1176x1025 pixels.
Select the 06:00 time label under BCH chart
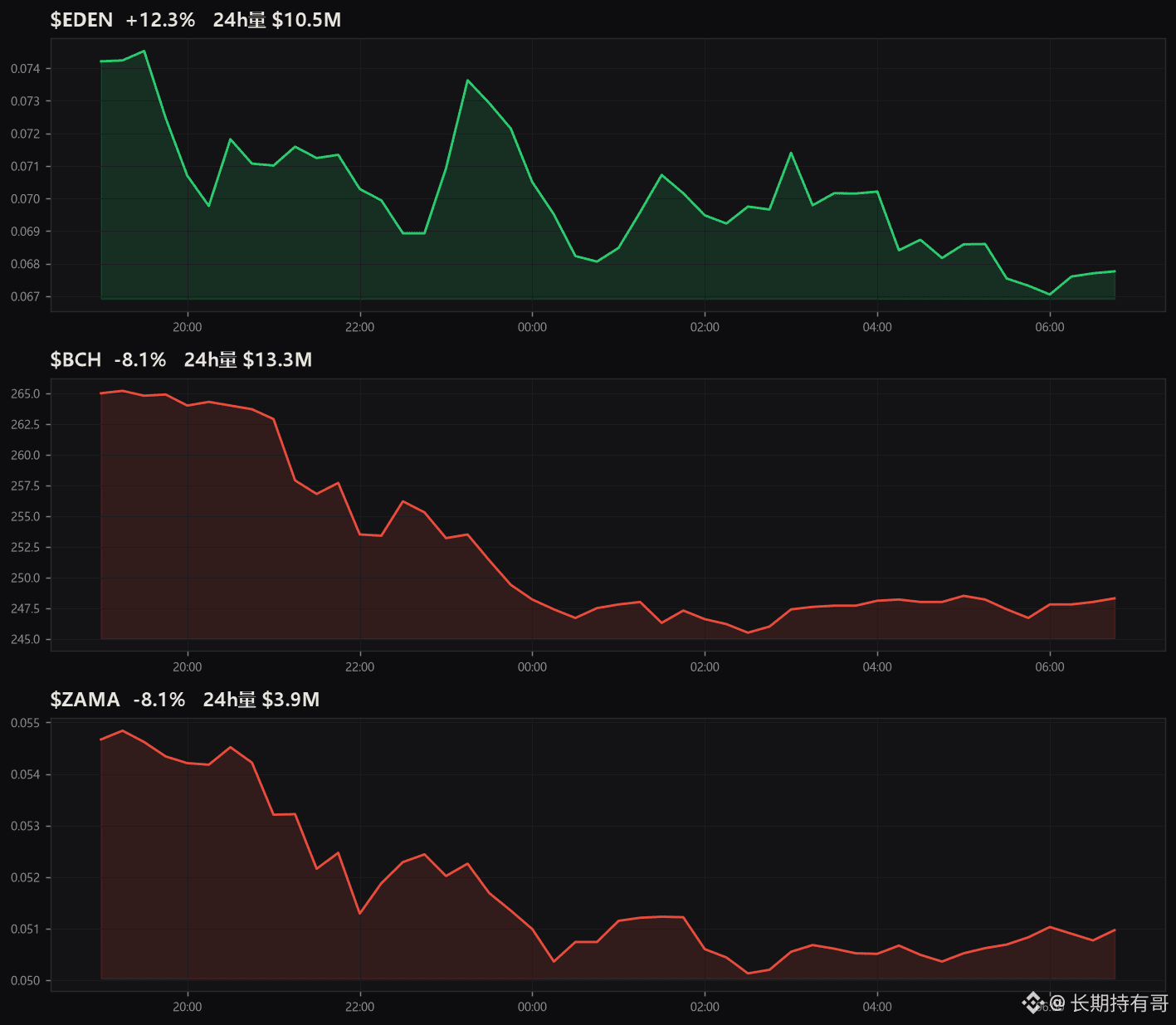[1050, 667]
